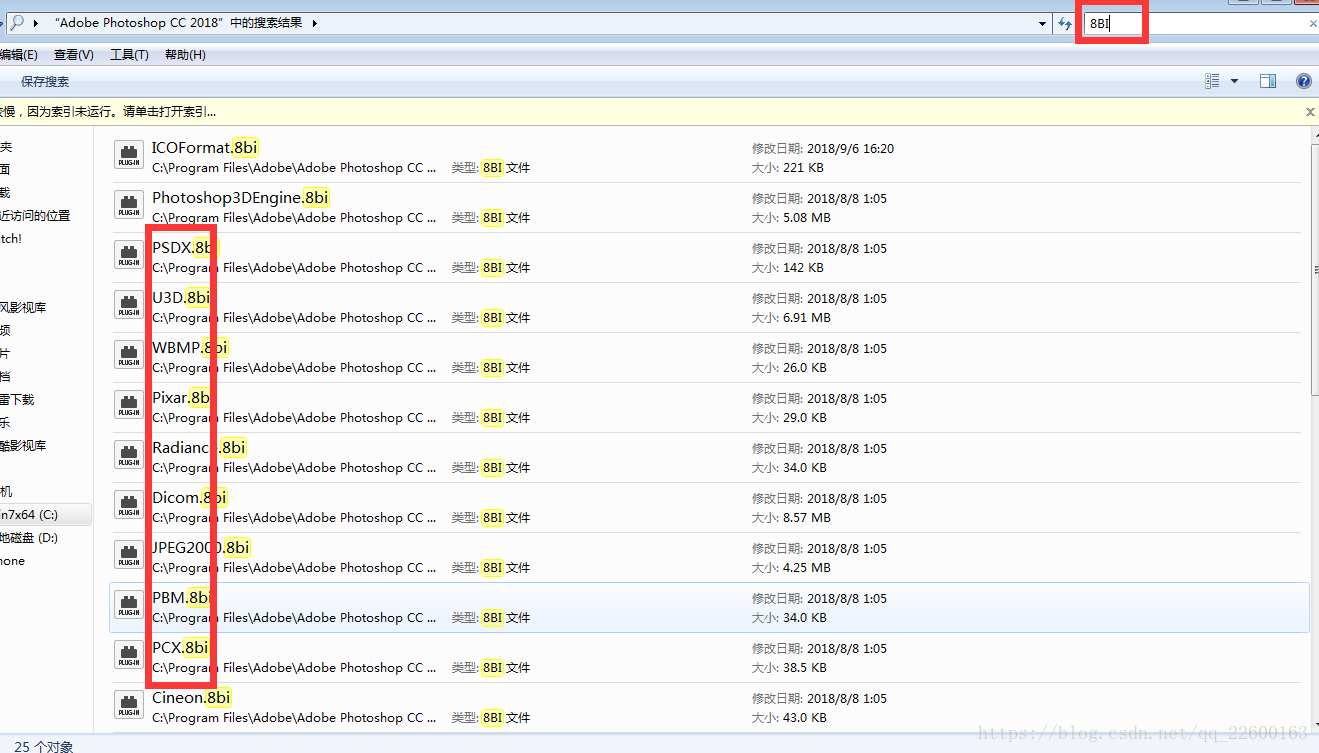The width and height of the screenshot is (1319, 753).
Task: Close the yellow index information bar
Action: (x=1310, y=112)
